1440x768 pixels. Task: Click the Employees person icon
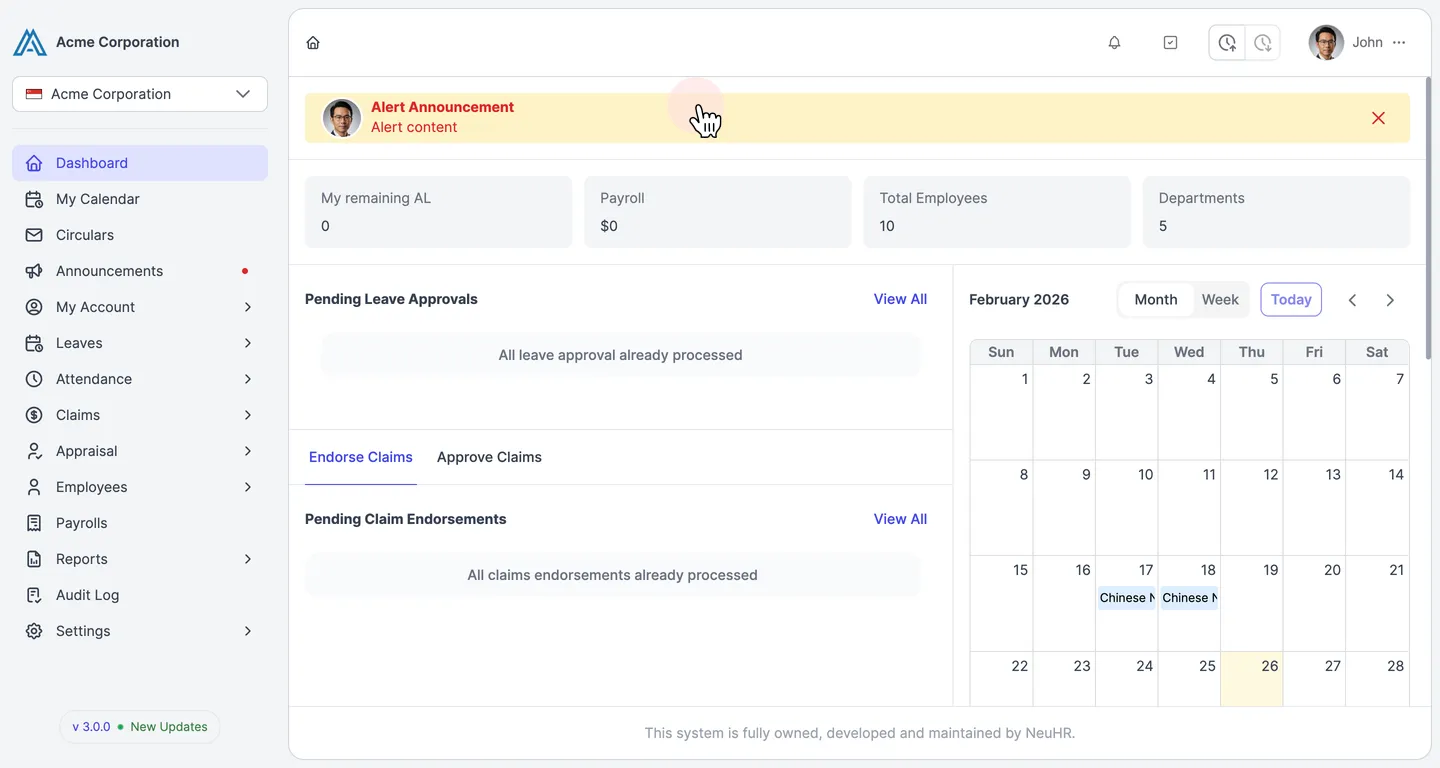pyautogui.click(x=34, y=487)
